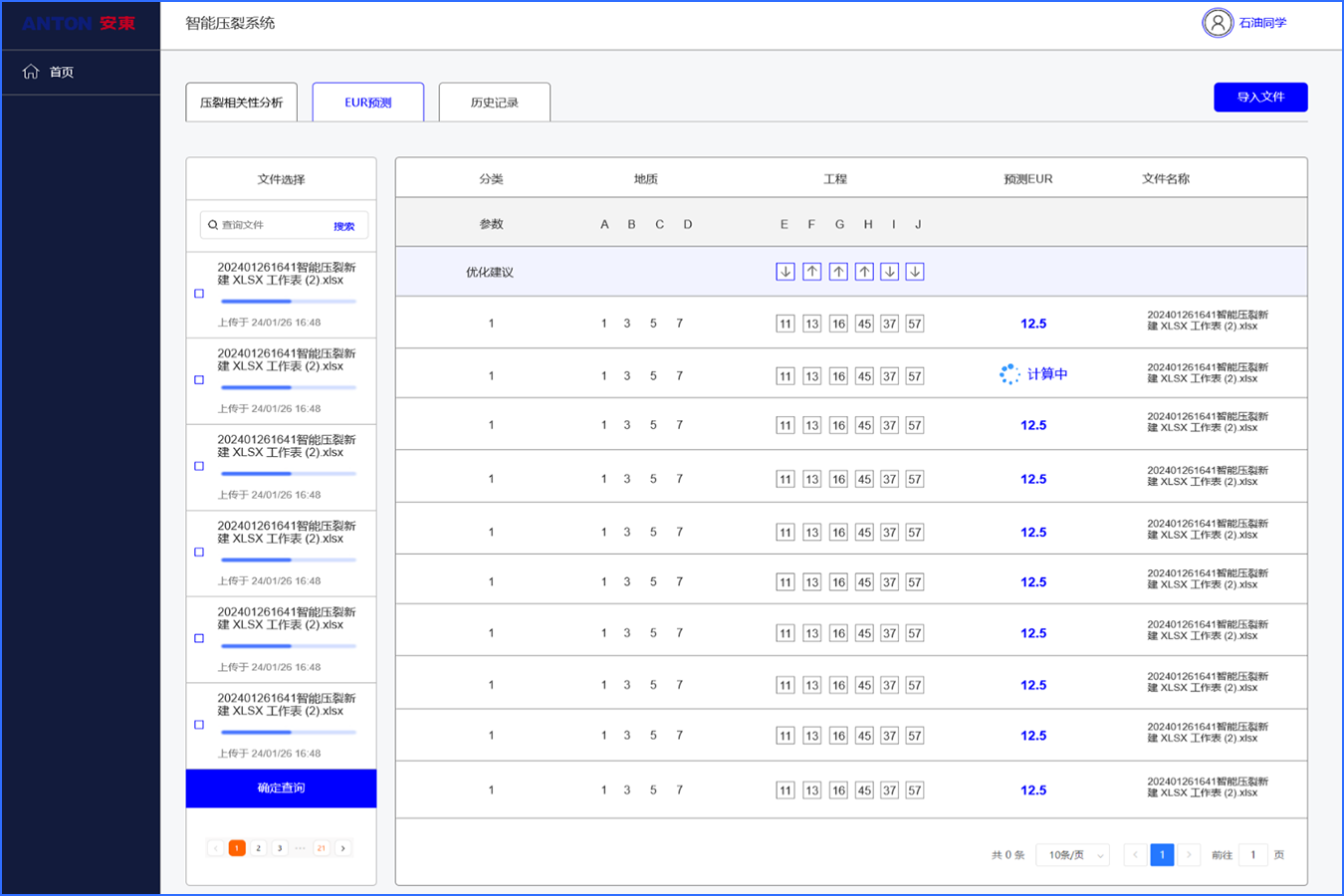Click the up arrow suggestion under column G

click(838, 272)
